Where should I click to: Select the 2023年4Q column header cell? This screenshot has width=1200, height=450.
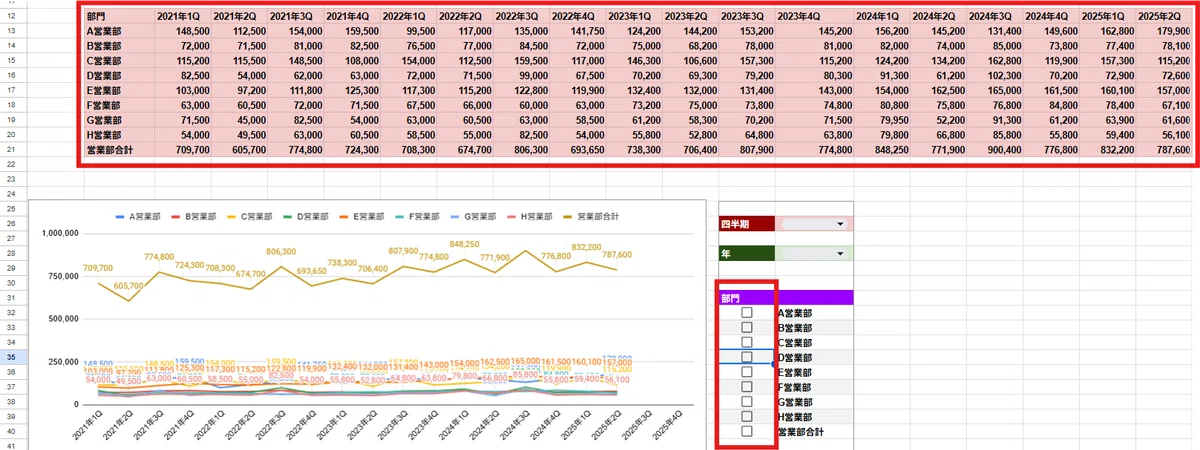tap(813, 17)
